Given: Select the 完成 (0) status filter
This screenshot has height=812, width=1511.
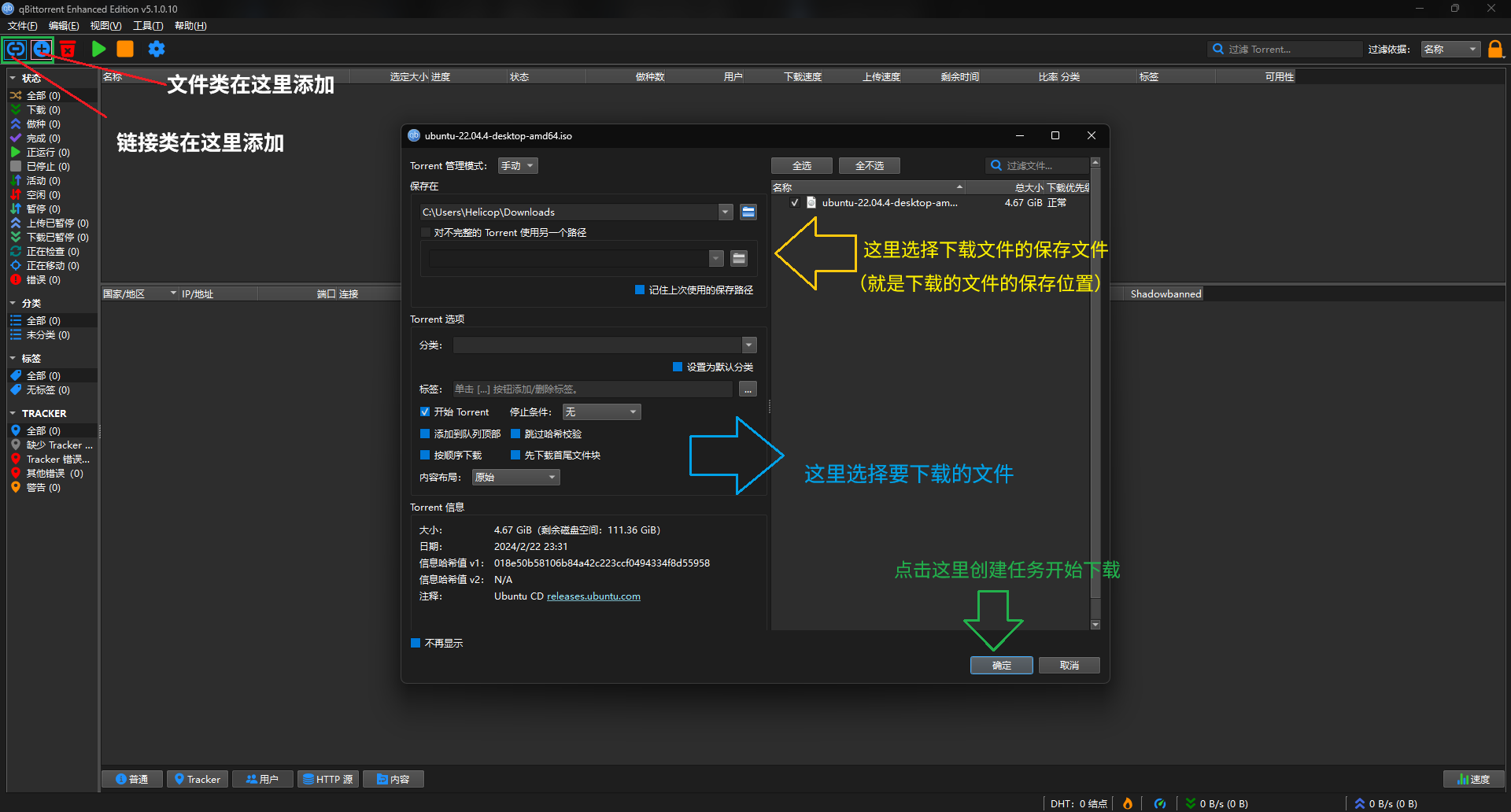Looking at the screenshot, I should point(52,138).
